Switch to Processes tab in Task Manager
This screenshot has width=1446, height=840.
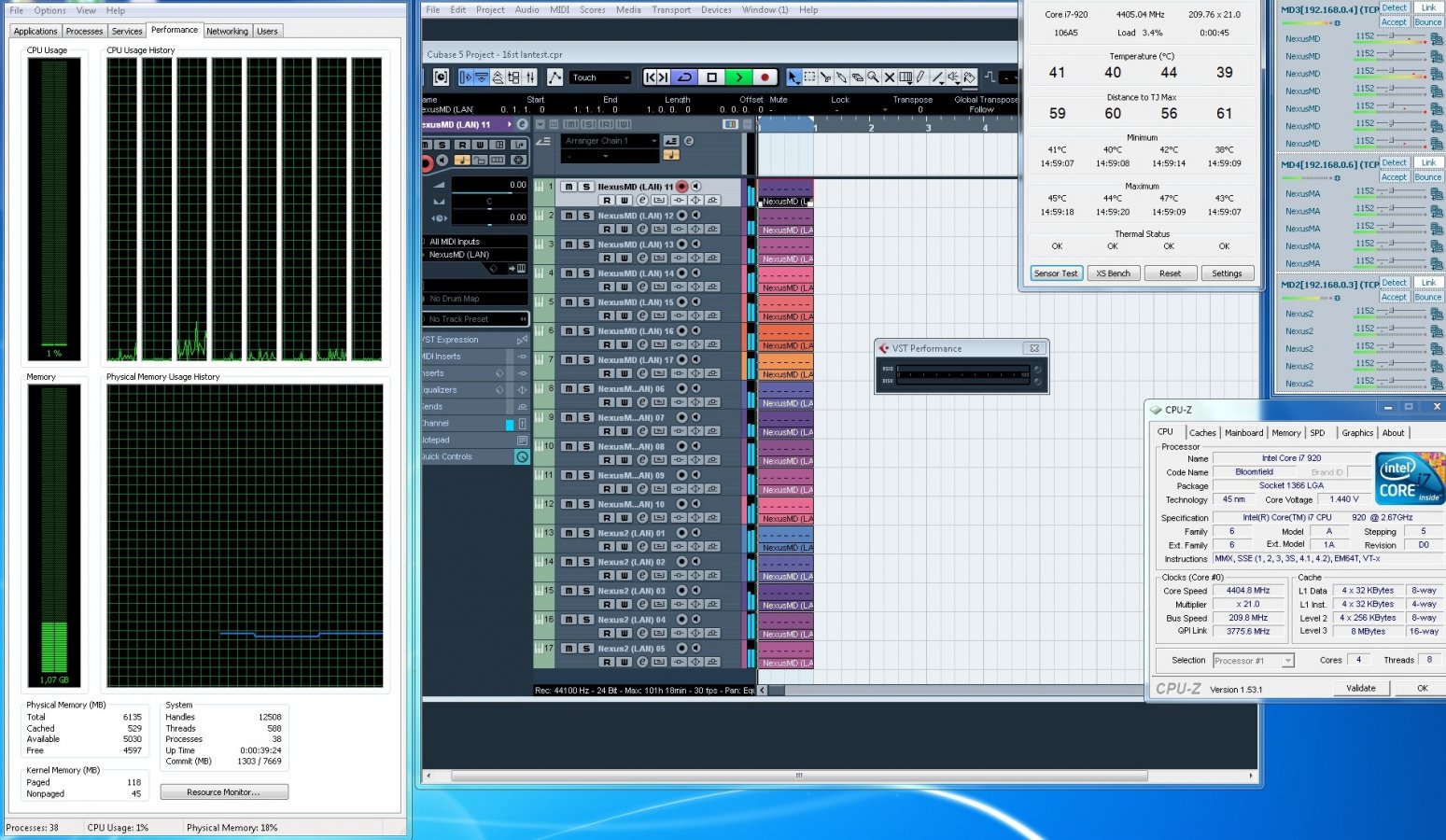tap(84, 31)
